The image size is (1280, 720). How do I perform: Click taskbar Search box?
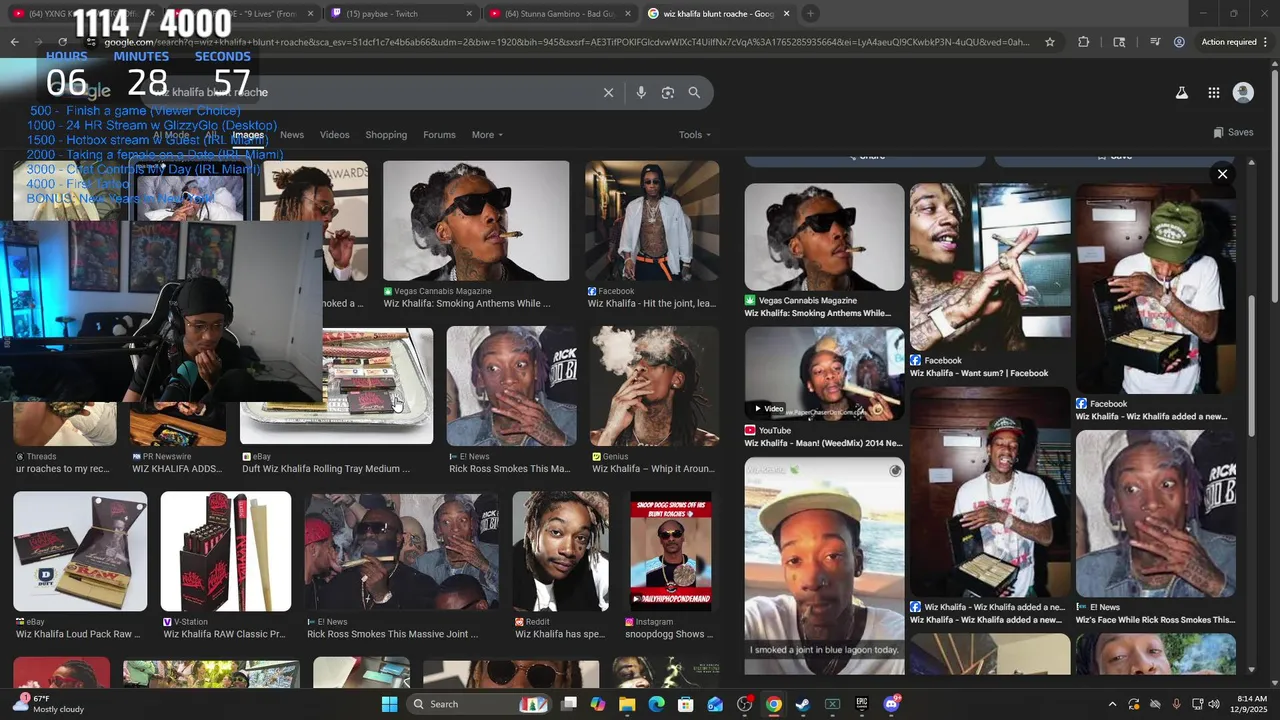[480, 704]
